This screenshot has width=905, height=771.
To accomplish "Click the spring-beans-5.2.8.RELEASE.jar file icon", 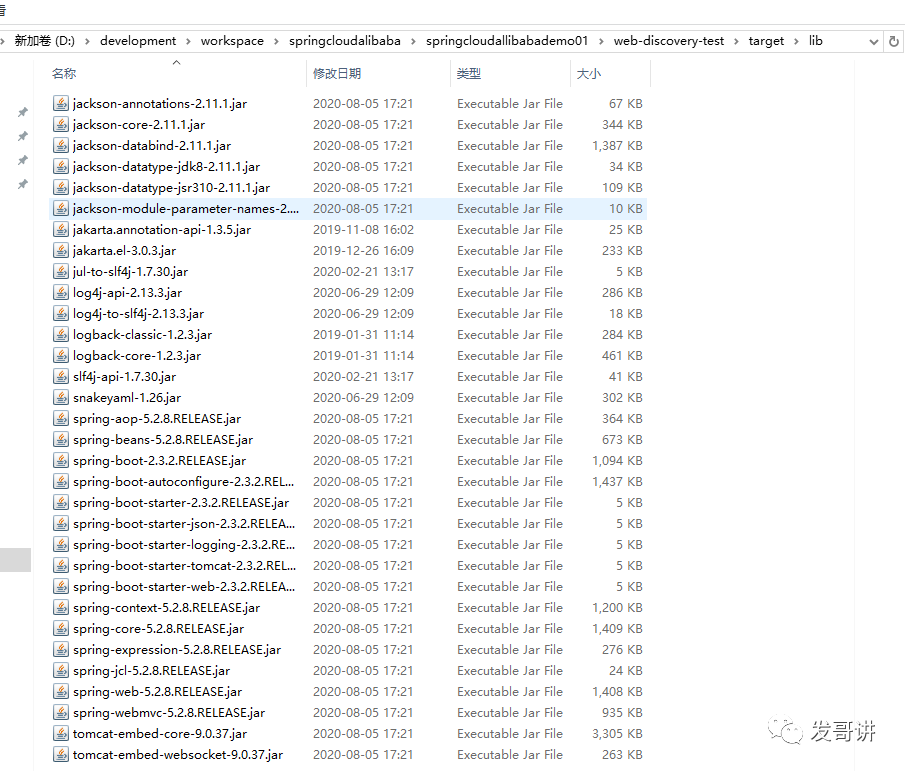I will (61, 440).
